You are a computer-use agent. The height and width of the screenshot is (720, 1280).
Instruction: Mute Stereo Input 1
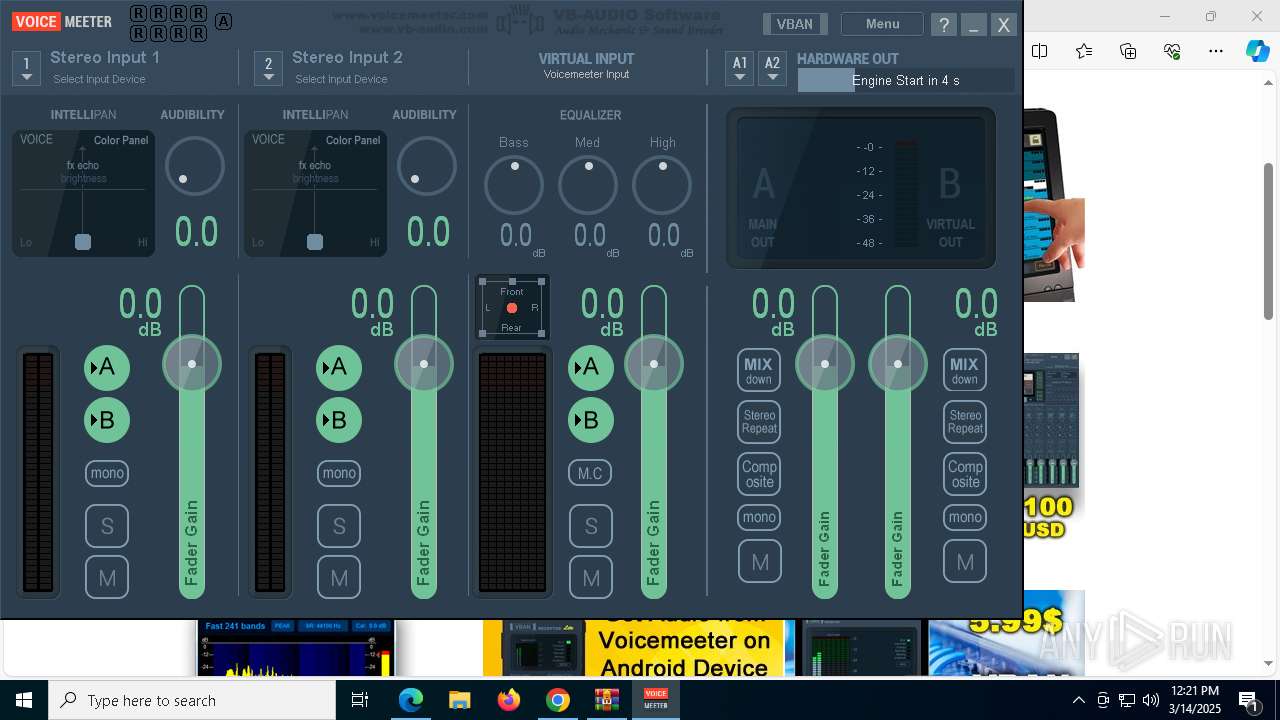point(107,578)
